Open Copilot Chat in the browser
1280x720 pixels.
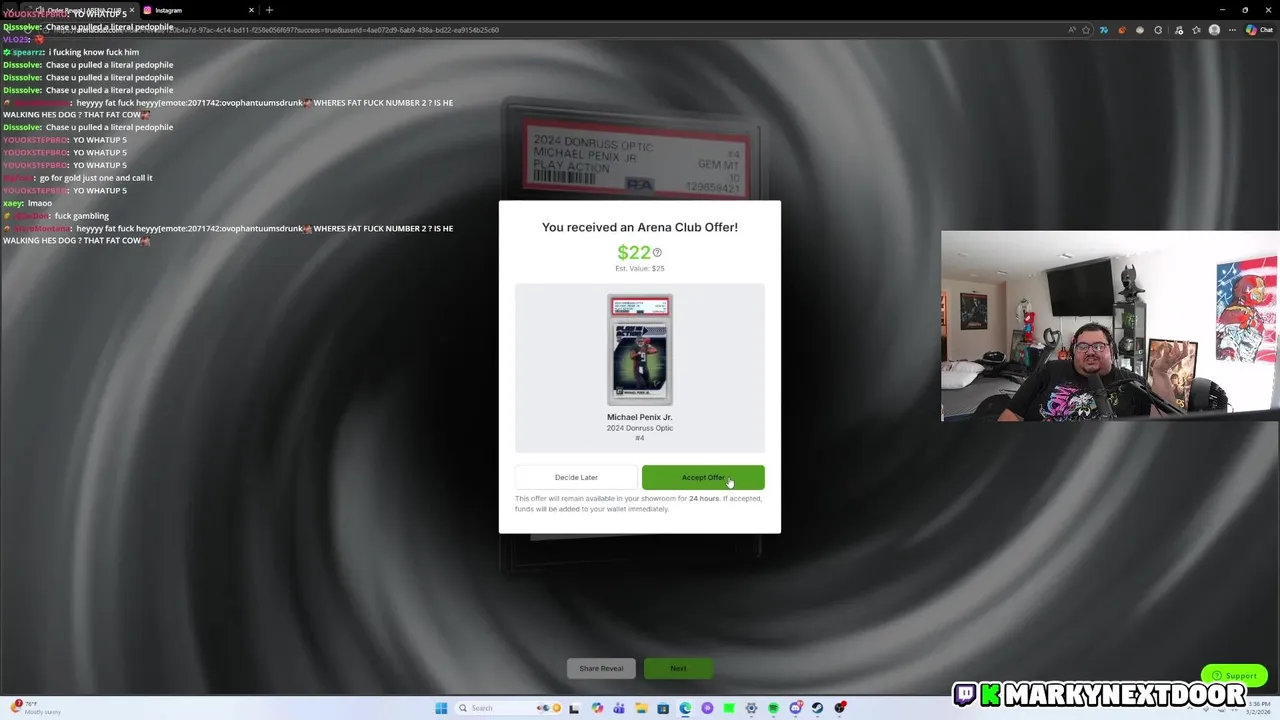[1258, 30]
